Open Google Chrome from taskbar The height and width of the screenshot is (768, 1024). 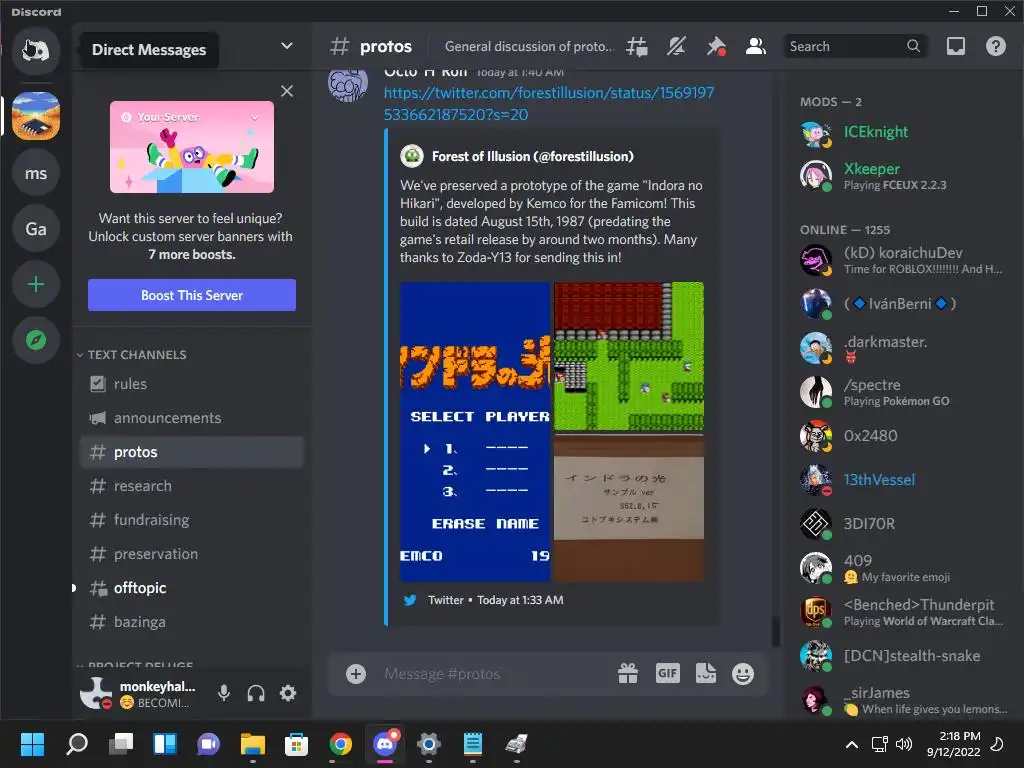tap(340, 744)
